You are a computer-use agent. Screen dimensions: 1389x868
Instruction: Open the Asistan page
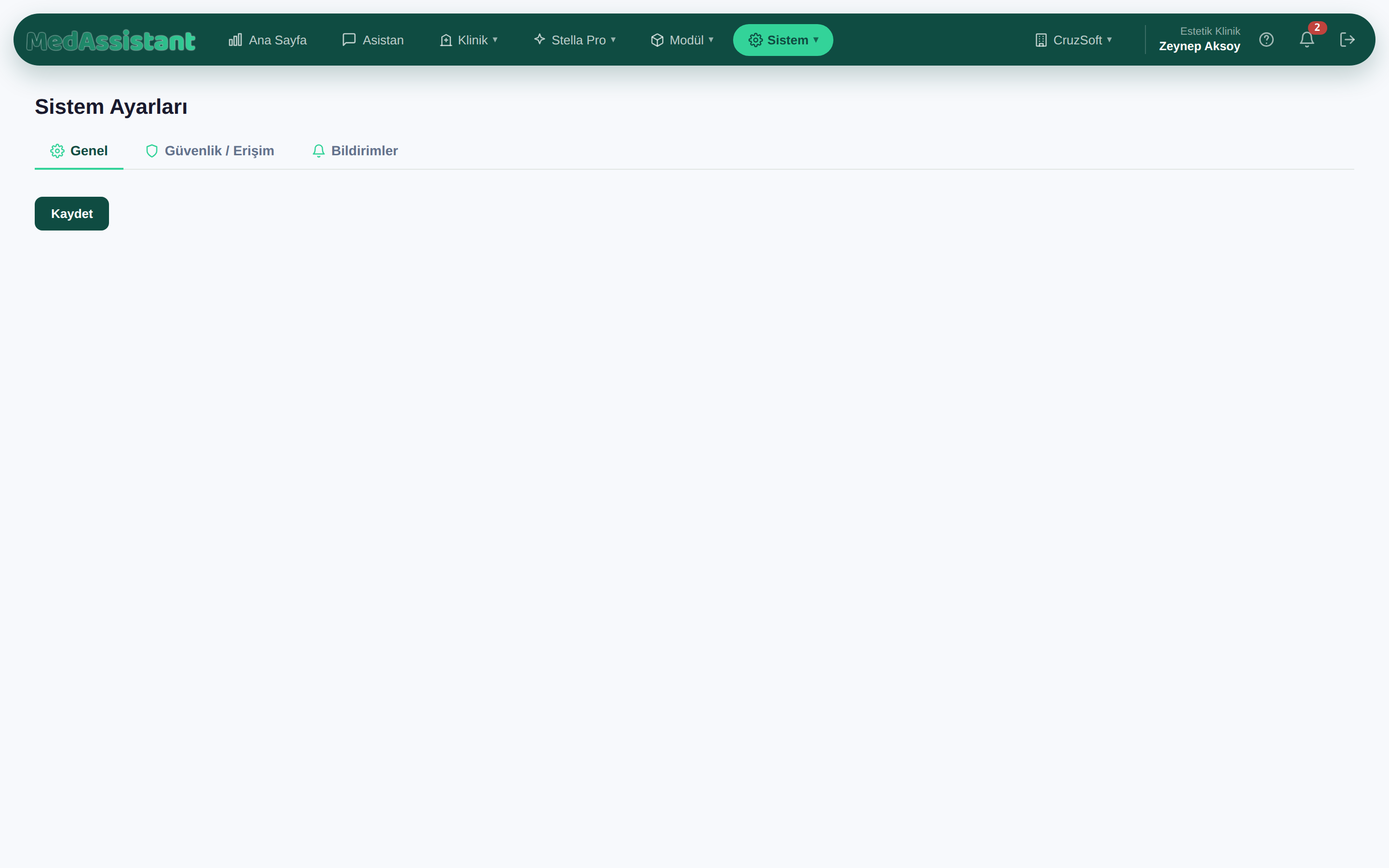(x=373, y=40)
